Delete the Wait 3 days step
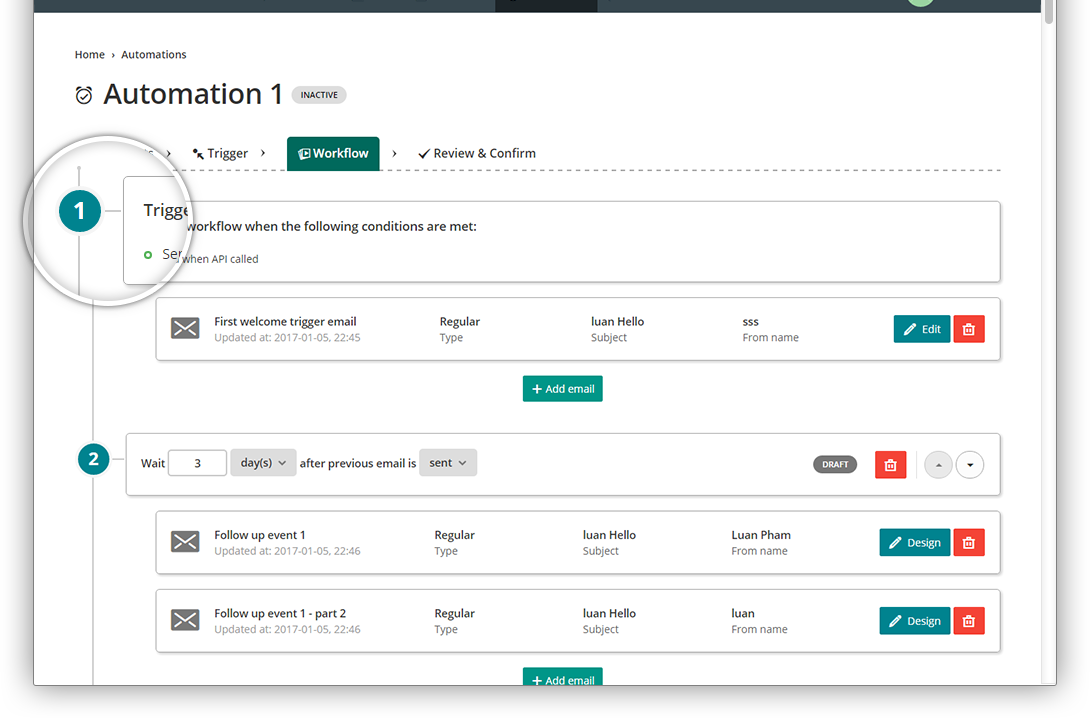 [x=890, y=465]
